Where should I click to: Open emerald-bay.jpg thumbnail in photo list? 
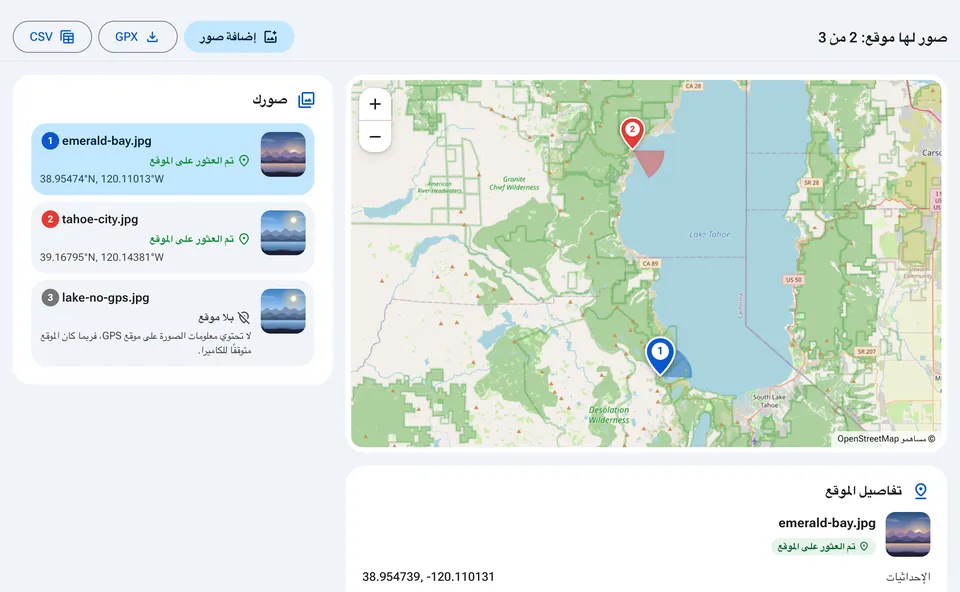coord(283,154)
